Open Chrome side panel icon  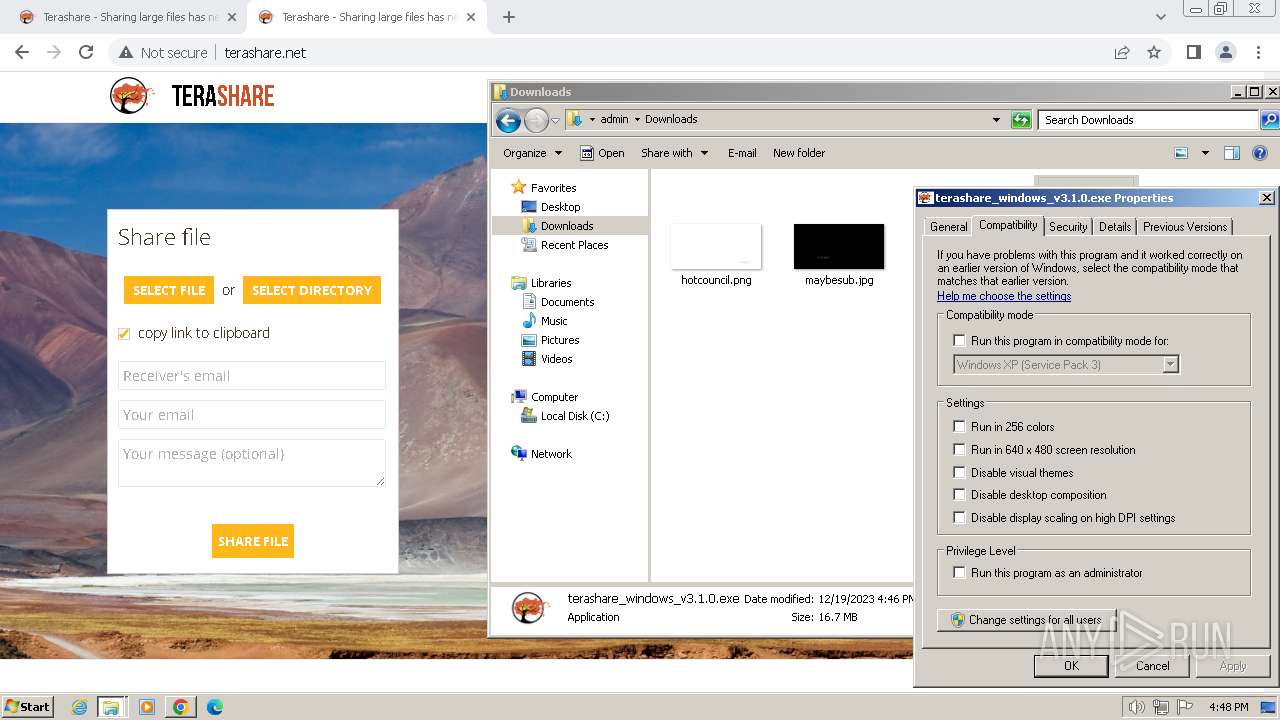coord(1193,52)
